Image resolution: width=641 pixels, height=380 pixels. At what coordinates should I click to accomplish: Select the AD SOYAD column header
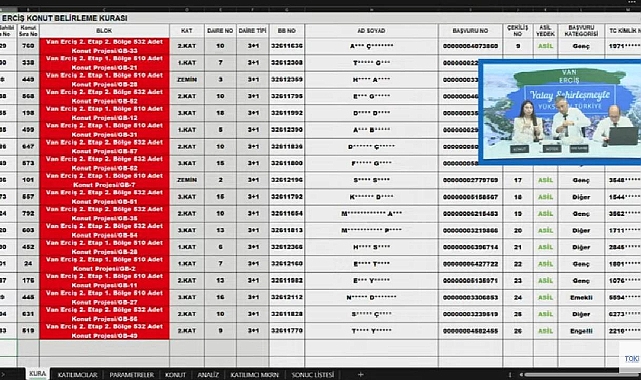coord(371,31)
